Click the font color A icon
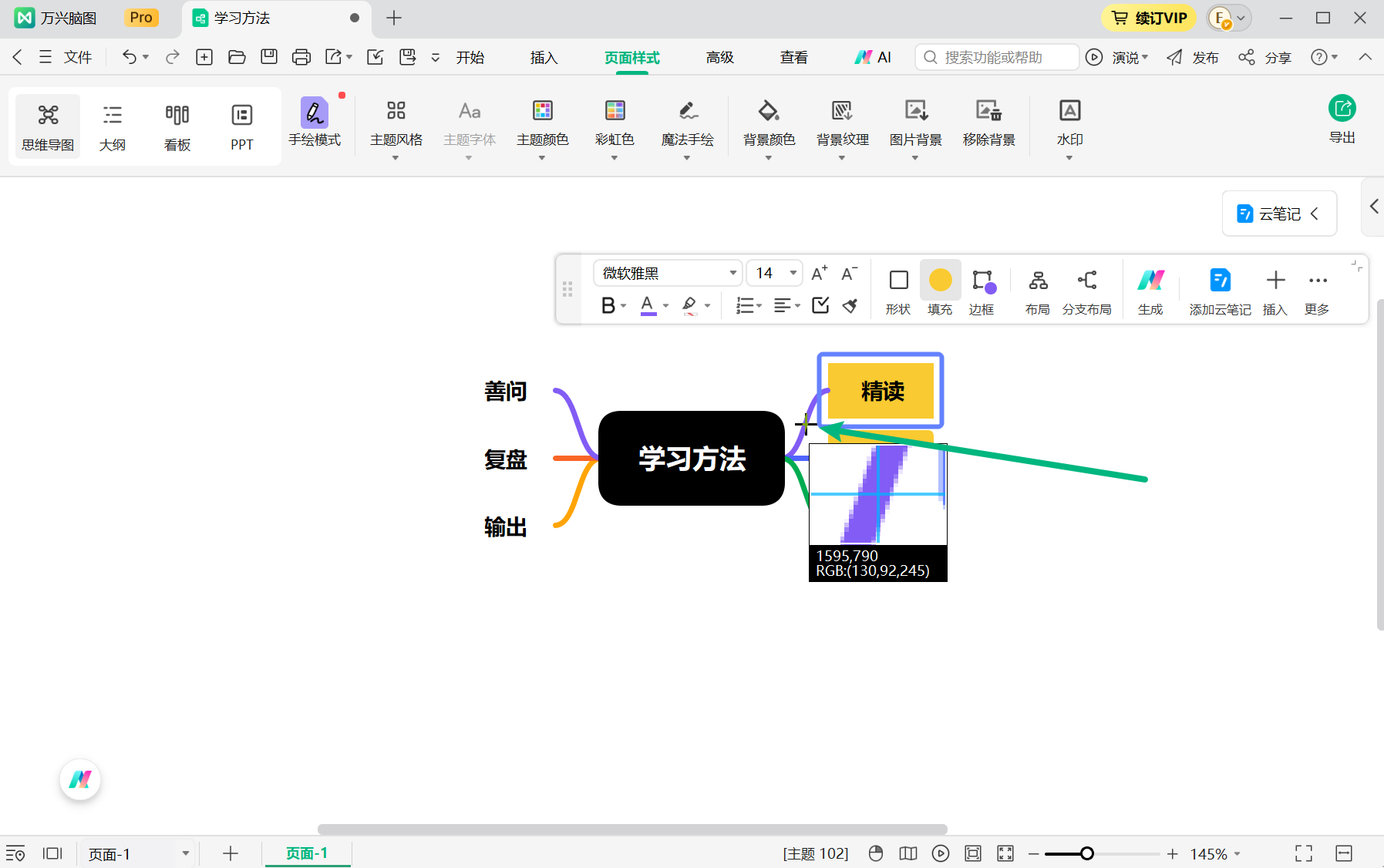The width and height of the screenshot is (1384, 868). 648,305
